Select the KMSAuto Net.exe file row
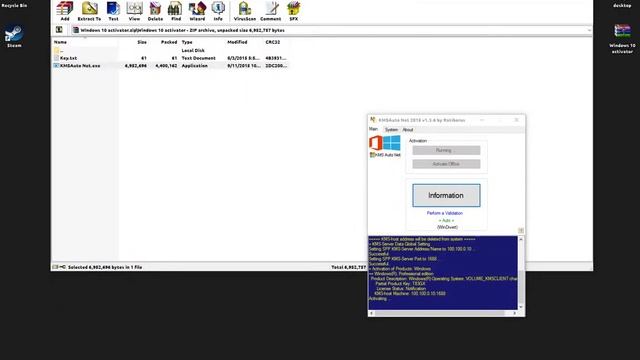The width and height of the screenshot is (640, 360). [x=171, y=66]
